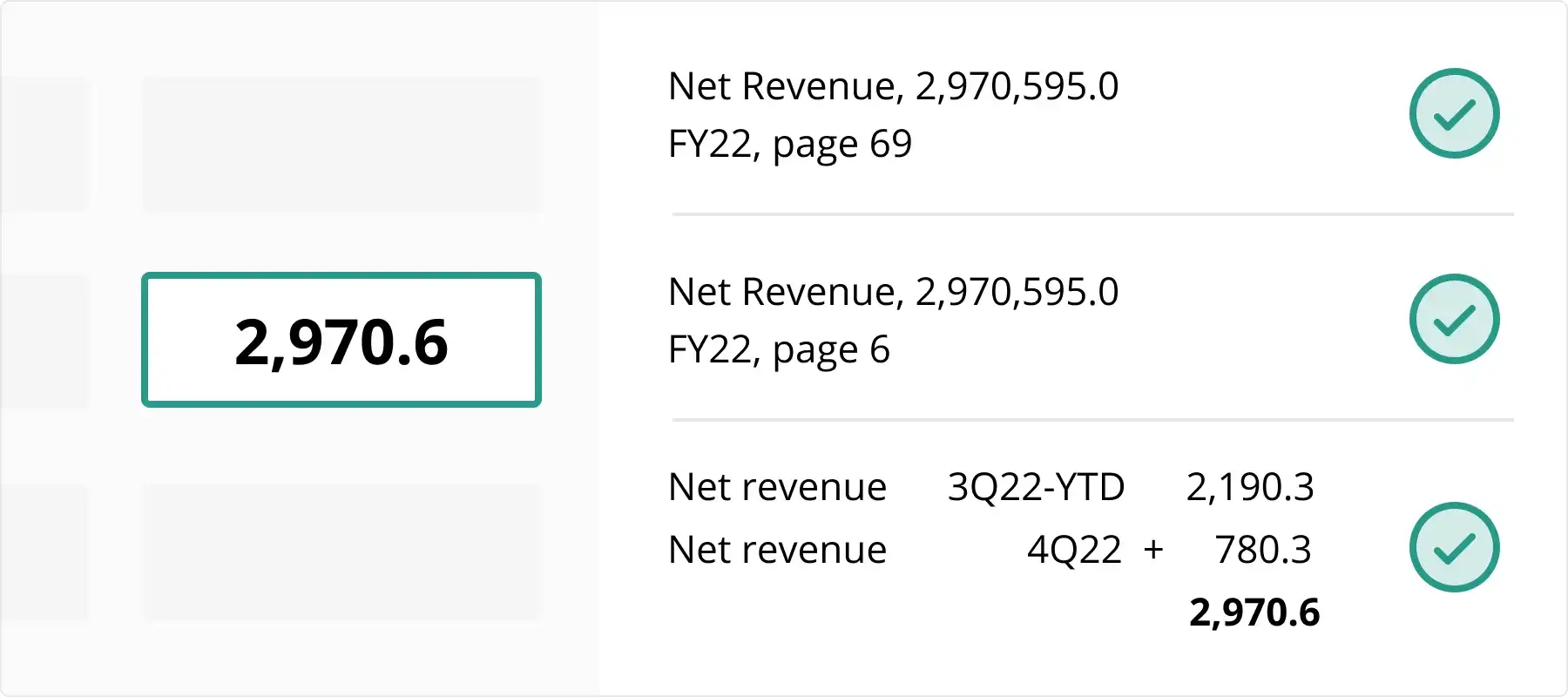
Task: Click the "FY22, page 6" reference
Action: 779,349
